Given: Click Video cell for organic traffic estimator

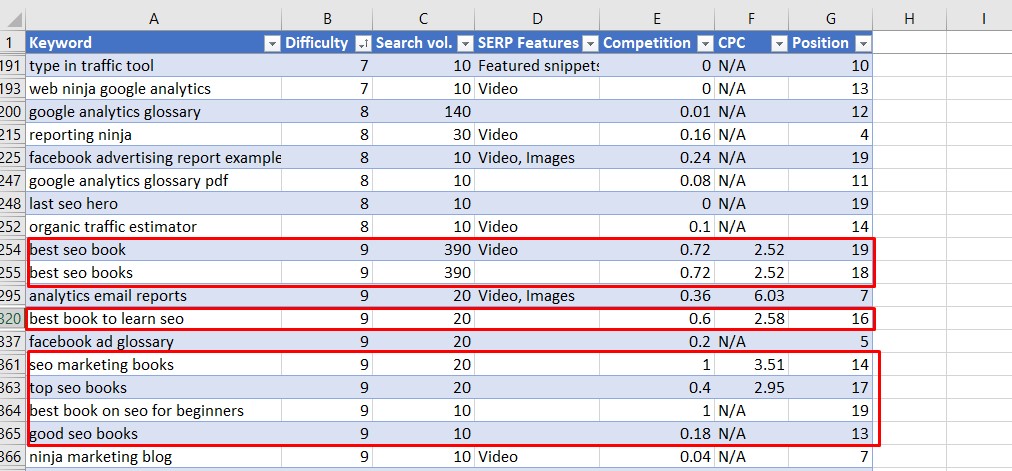Looking at the screenshot, I should tap(537, 226).
